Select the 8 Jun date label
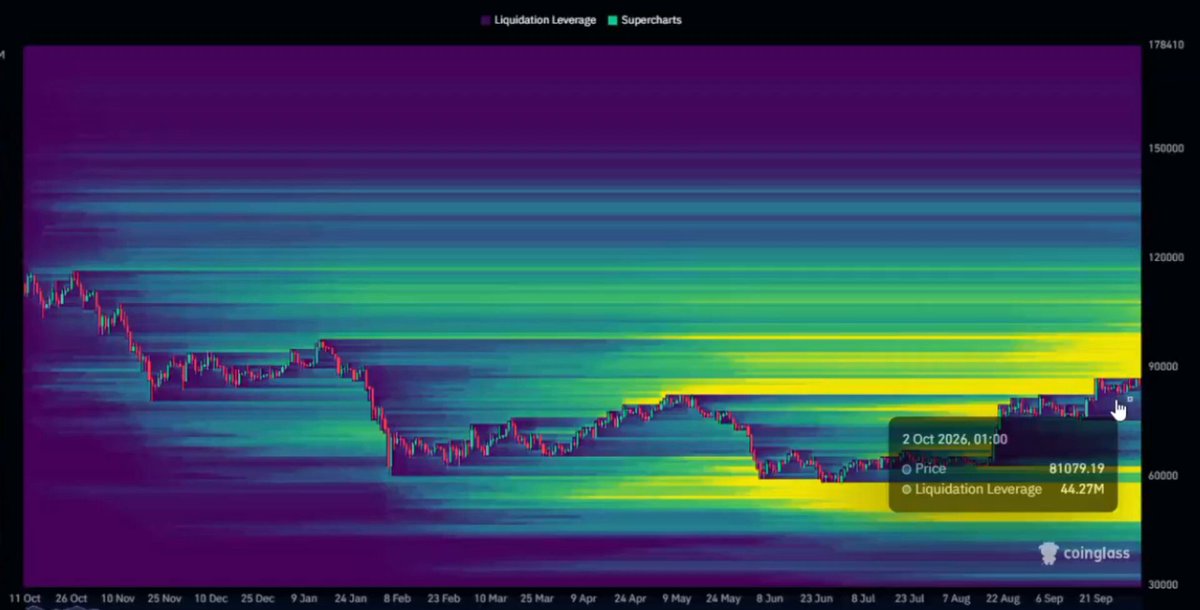This screenshot has height=610, width=1200. coord(770,598)
